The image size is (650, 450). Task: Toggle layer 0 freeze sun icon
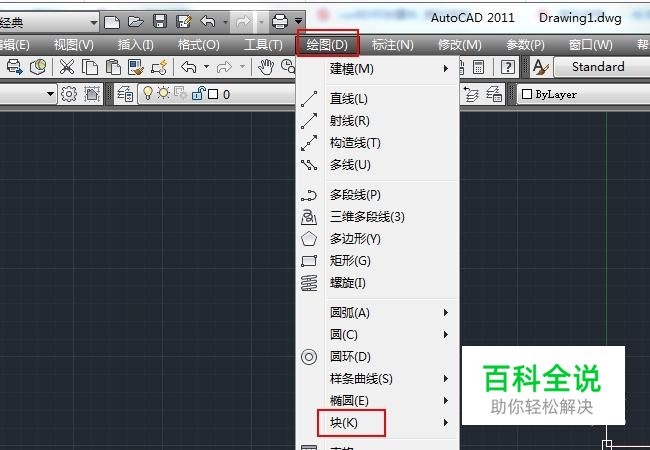(x=163, y=93)
